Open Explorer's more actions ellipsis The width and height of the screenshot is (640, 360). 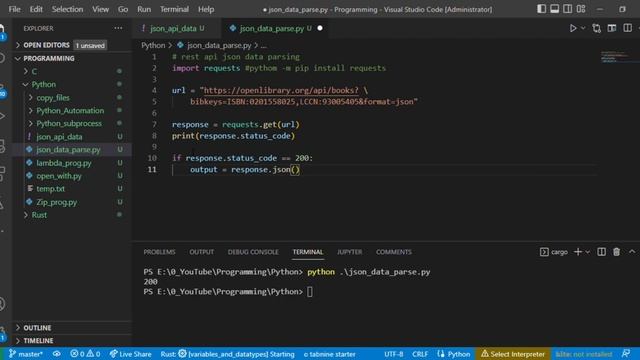click(118, 28)
